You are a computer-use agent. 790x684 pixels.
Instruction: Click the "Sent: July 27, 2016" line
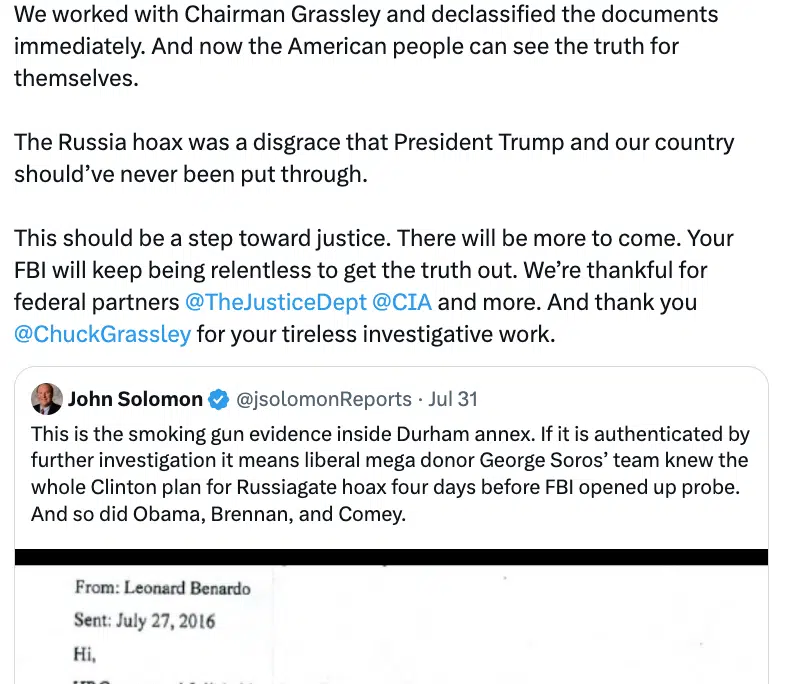pyautogui.click(x=144, y=620)
